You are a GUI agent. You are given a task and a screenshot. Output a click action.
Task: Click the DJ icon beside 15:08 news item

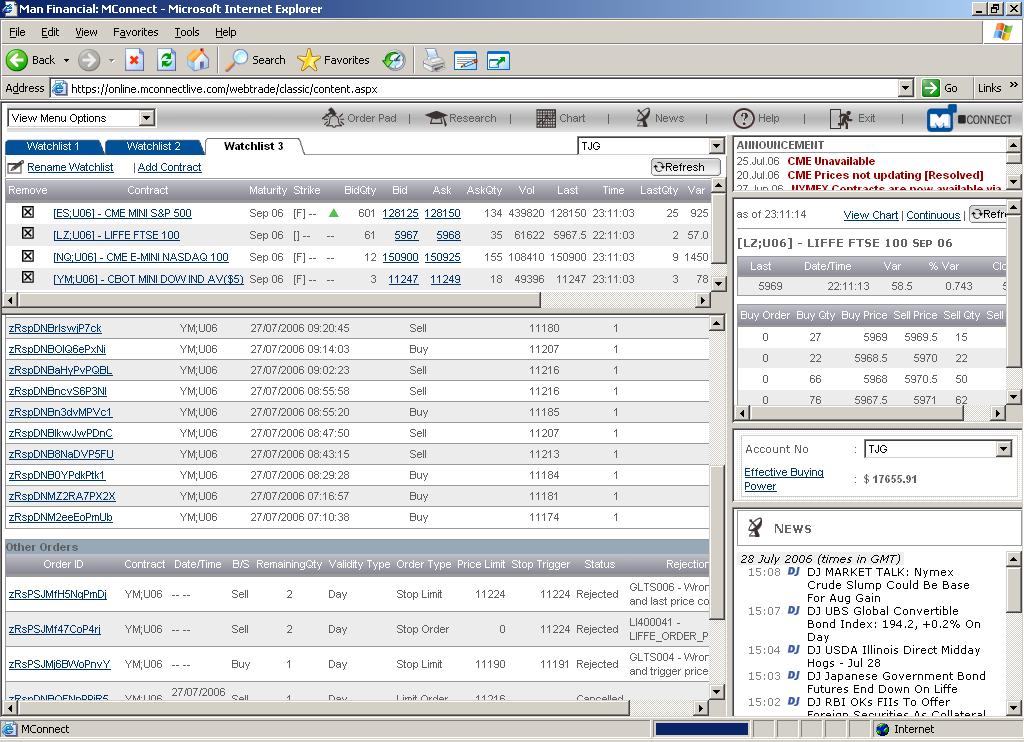[793, 572]
